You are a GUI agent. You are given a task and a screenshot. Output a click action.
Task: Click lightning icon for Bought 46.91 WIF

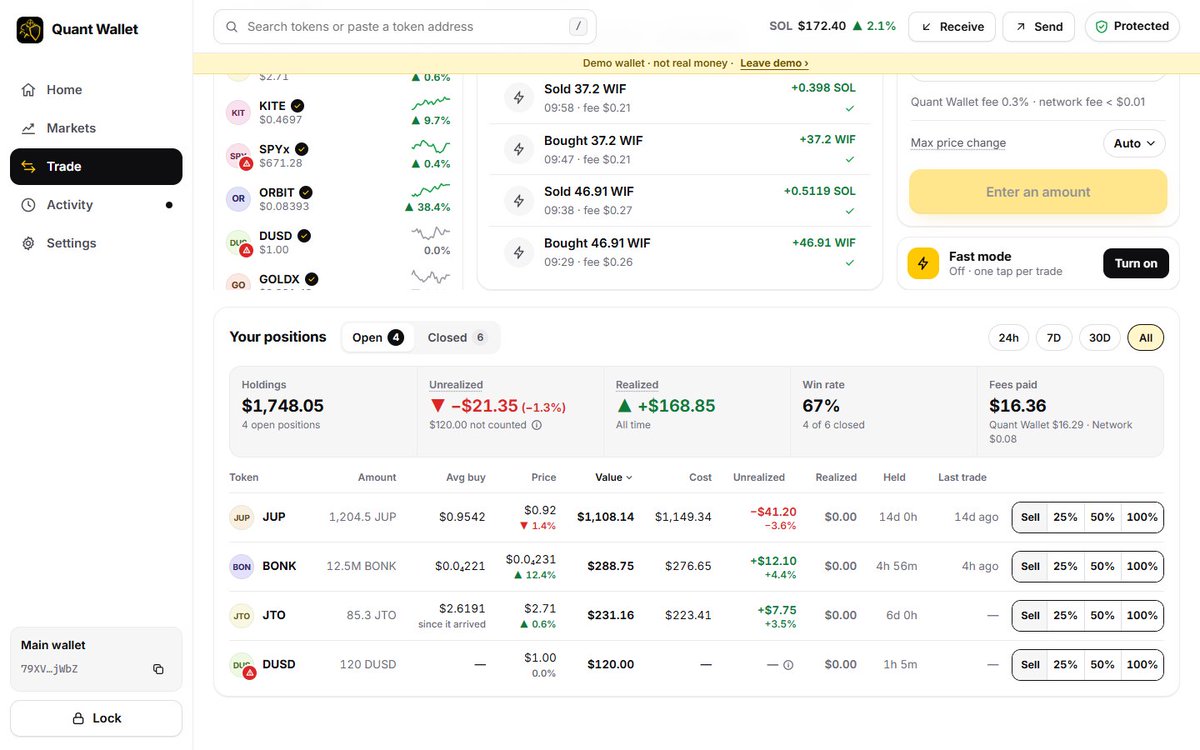(518, 252)
